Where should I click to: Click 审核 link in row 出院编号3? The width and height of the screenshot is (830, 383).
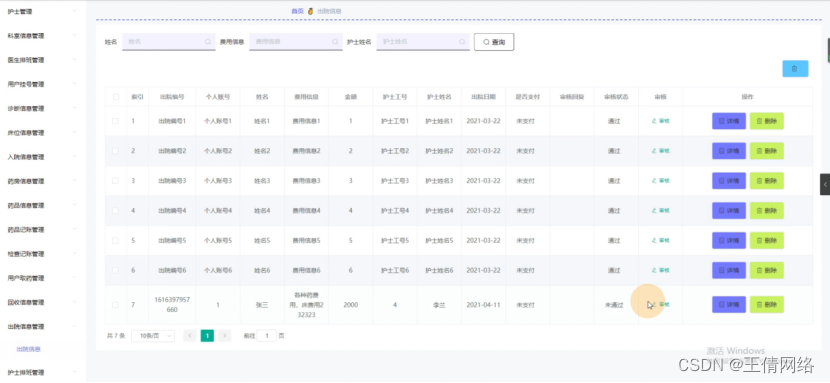pos(661,181)
